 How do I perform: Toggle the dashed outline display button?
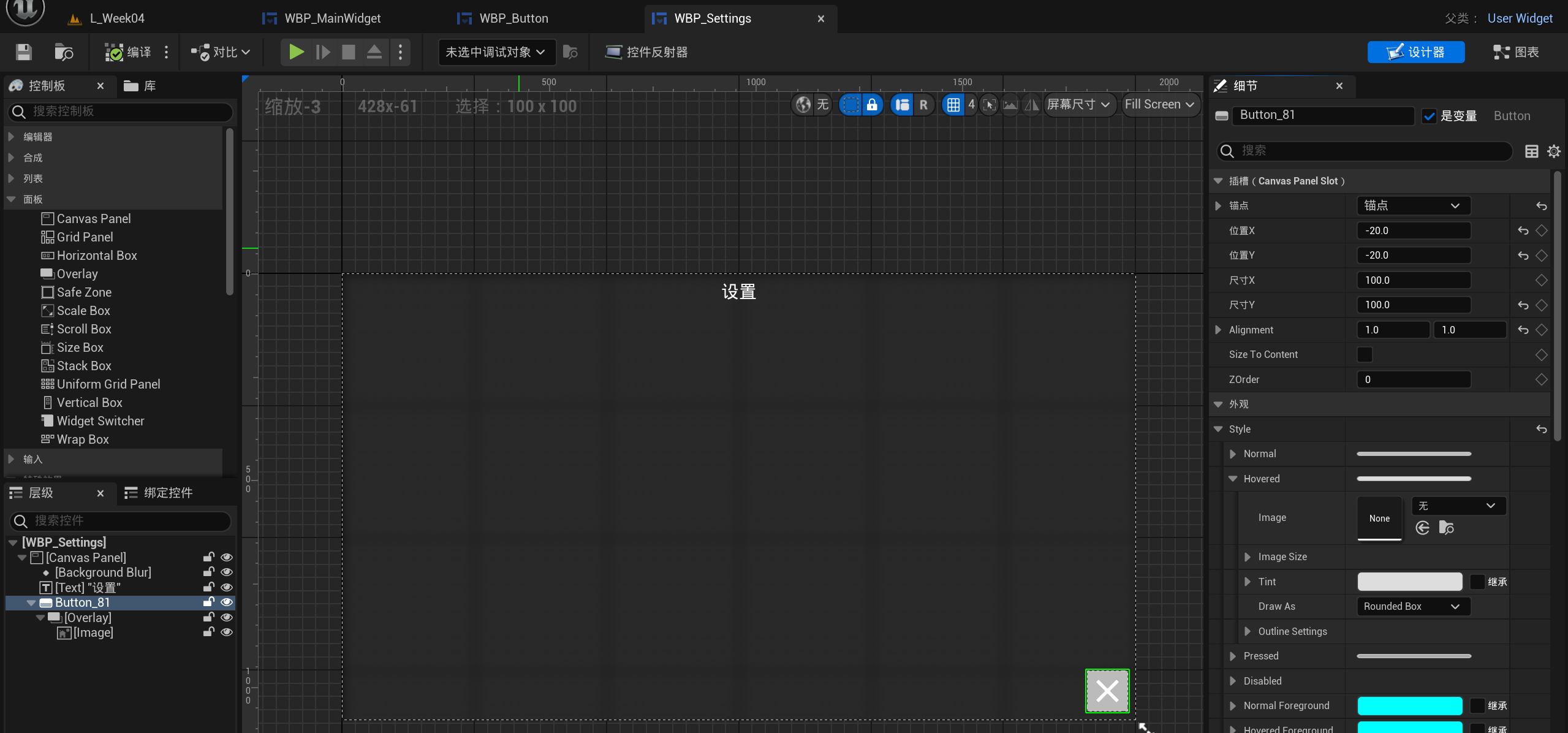tap(850, 105)
